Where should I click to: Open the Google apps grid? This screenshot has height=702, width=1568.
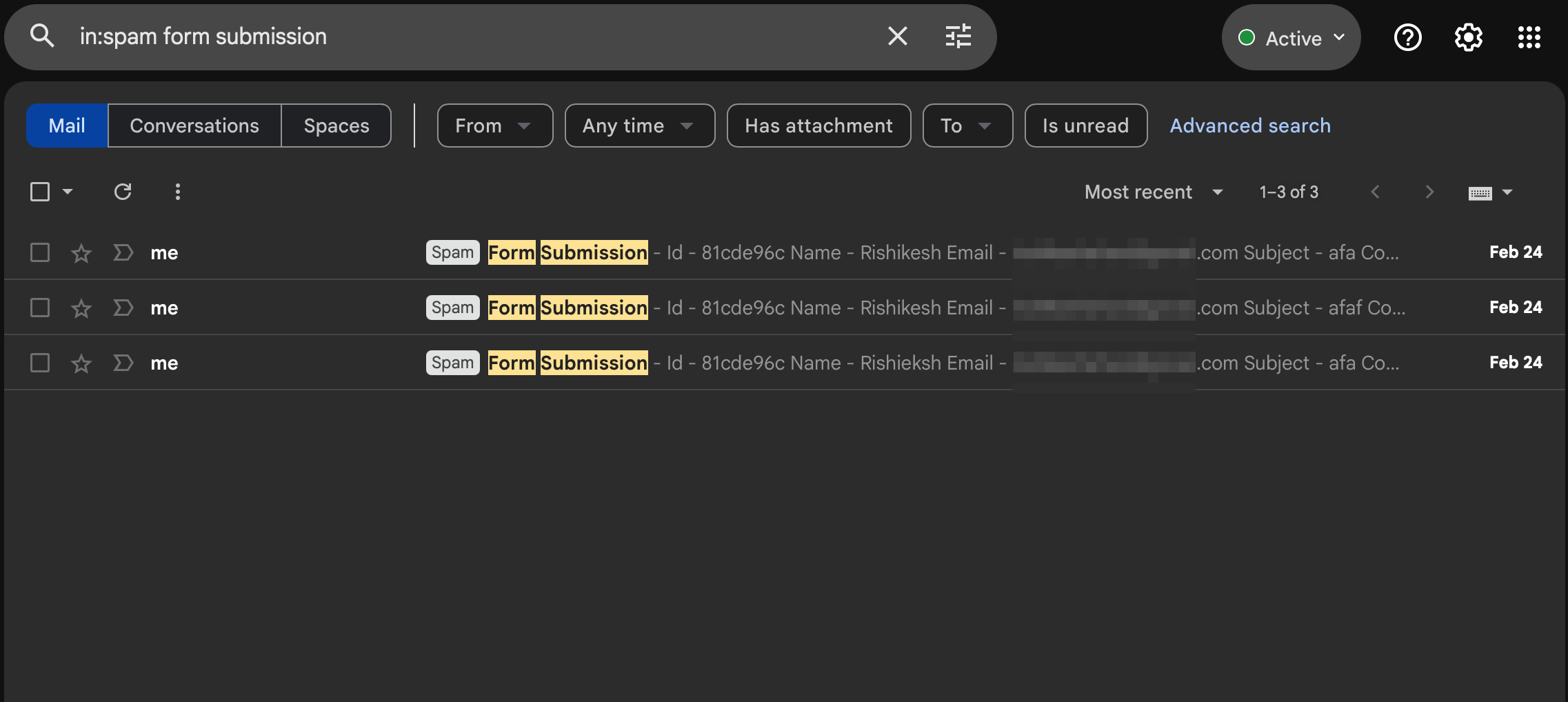[1529, 37]
